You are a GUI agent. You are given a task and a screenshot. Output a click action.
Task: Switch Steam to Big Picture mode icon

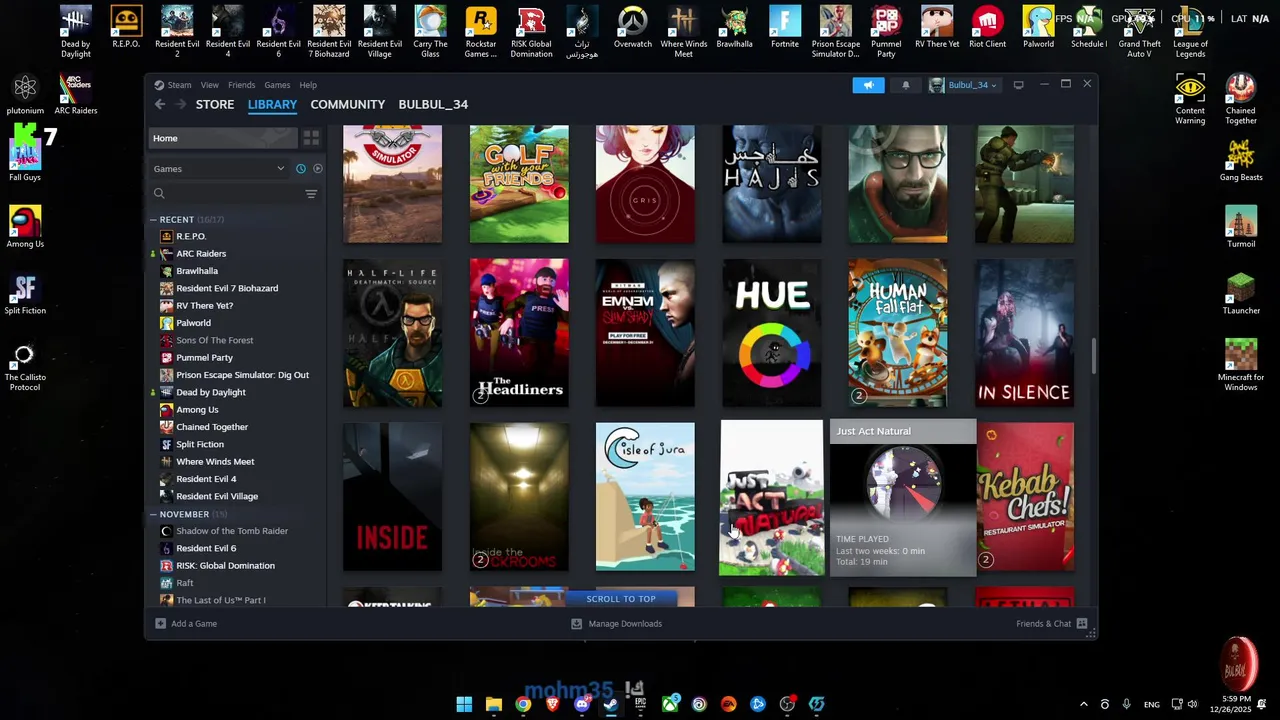tap(1019, 85)
